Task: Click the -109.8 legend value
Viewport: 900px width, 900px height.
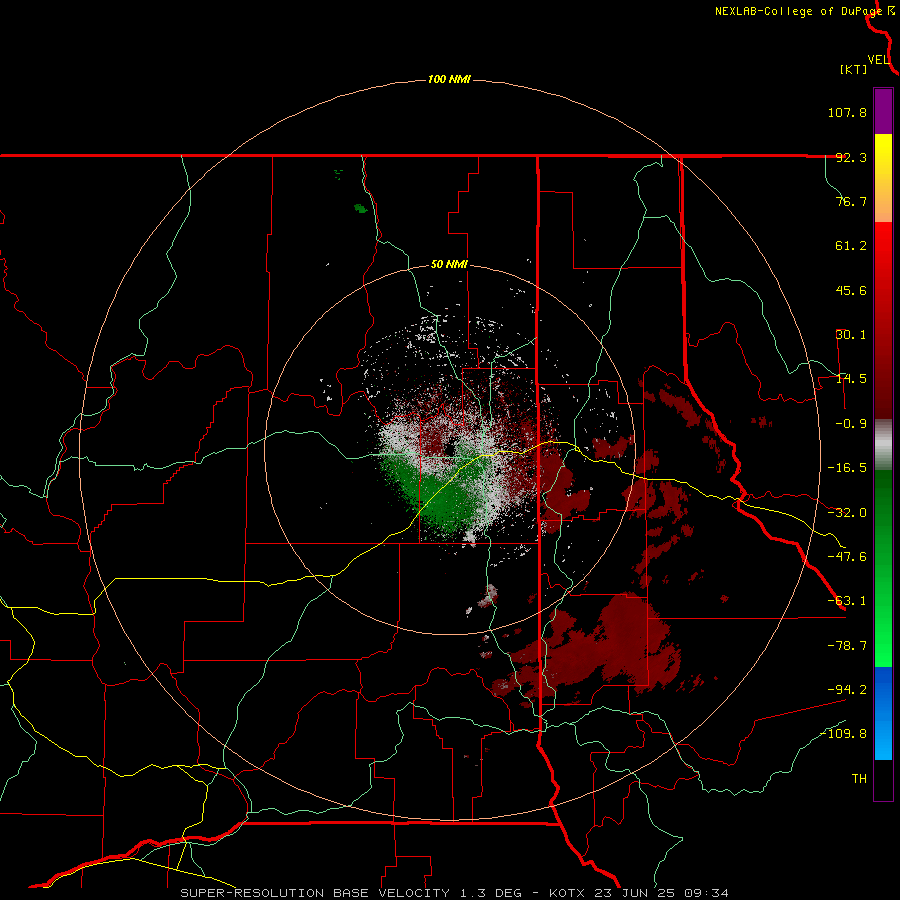Action: [x=843, y=734]
